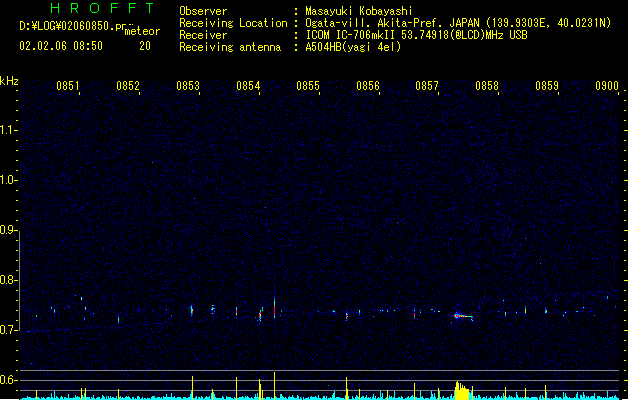
Task: Click the meteor count value 20
Action: [145, 46]
